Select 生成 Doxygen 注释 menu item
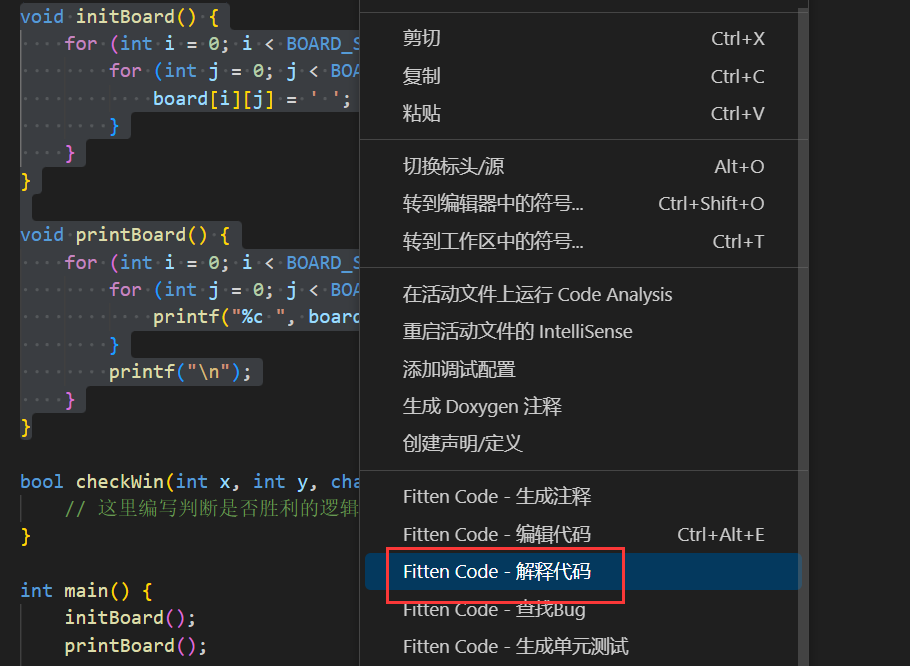This screenshot has height=666, width=910. click(583, 406)
